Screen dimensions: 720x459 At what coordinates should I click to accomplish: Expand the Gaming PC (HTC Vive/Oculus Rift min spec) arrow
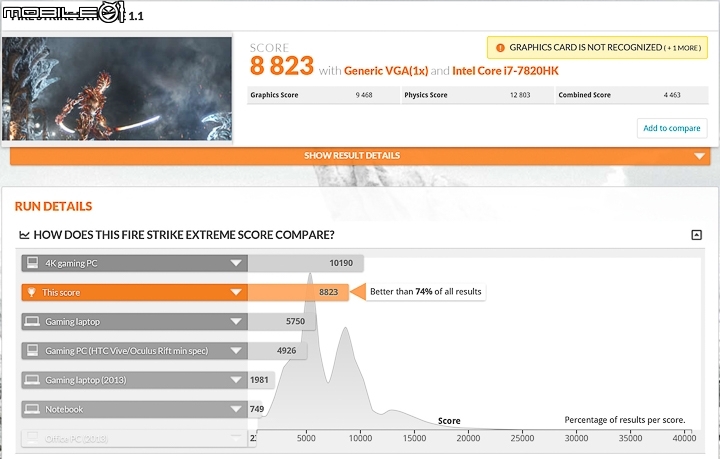[236, 351]
